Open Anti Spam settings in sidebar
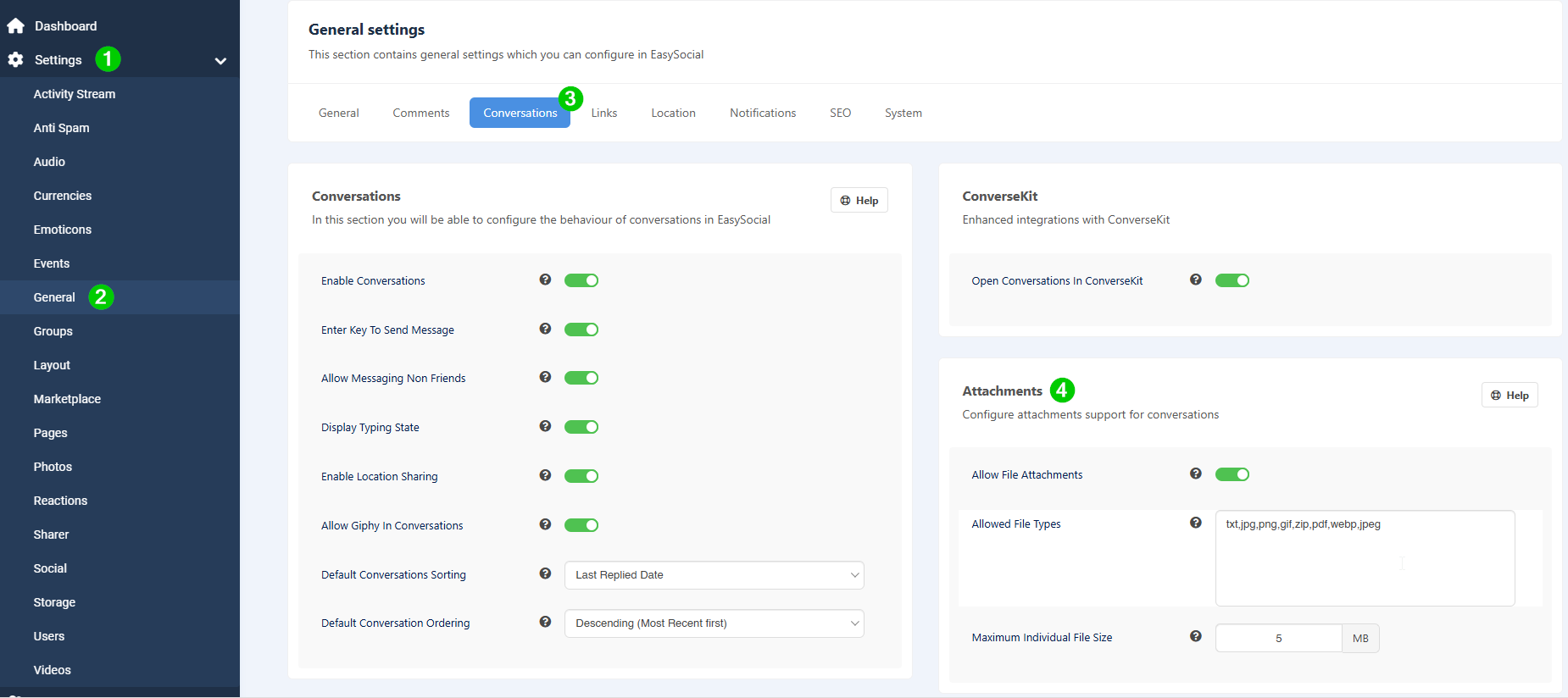Viewport: 1568px width, 698px height. pyautogui.click(x=61, y=128)
